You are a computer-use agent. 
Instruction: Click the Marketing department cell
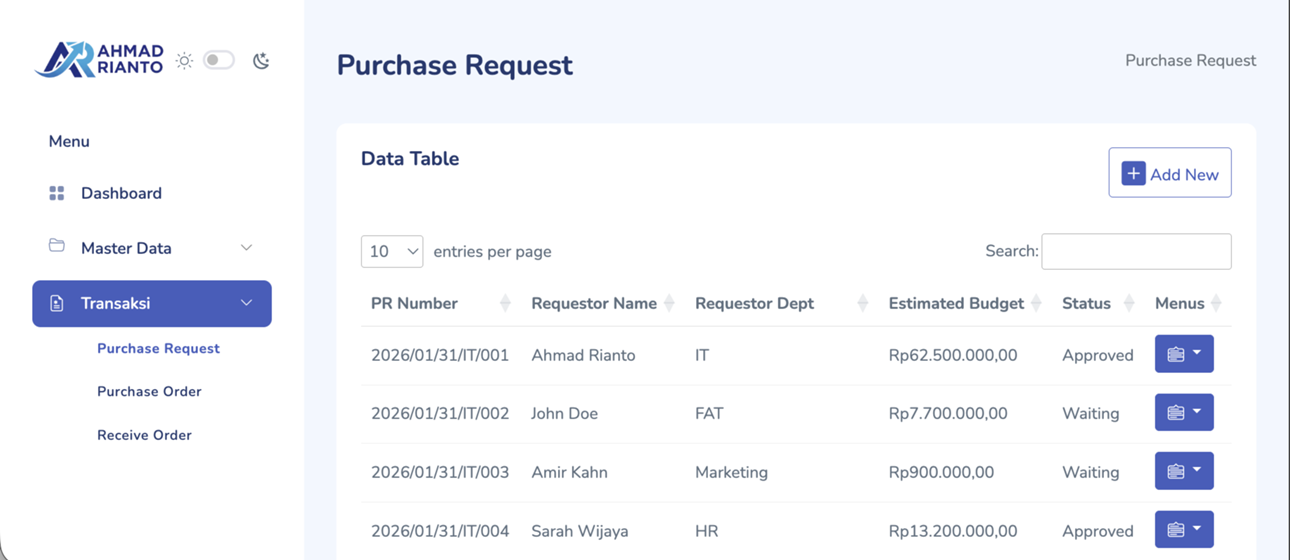tap(731, 472)
